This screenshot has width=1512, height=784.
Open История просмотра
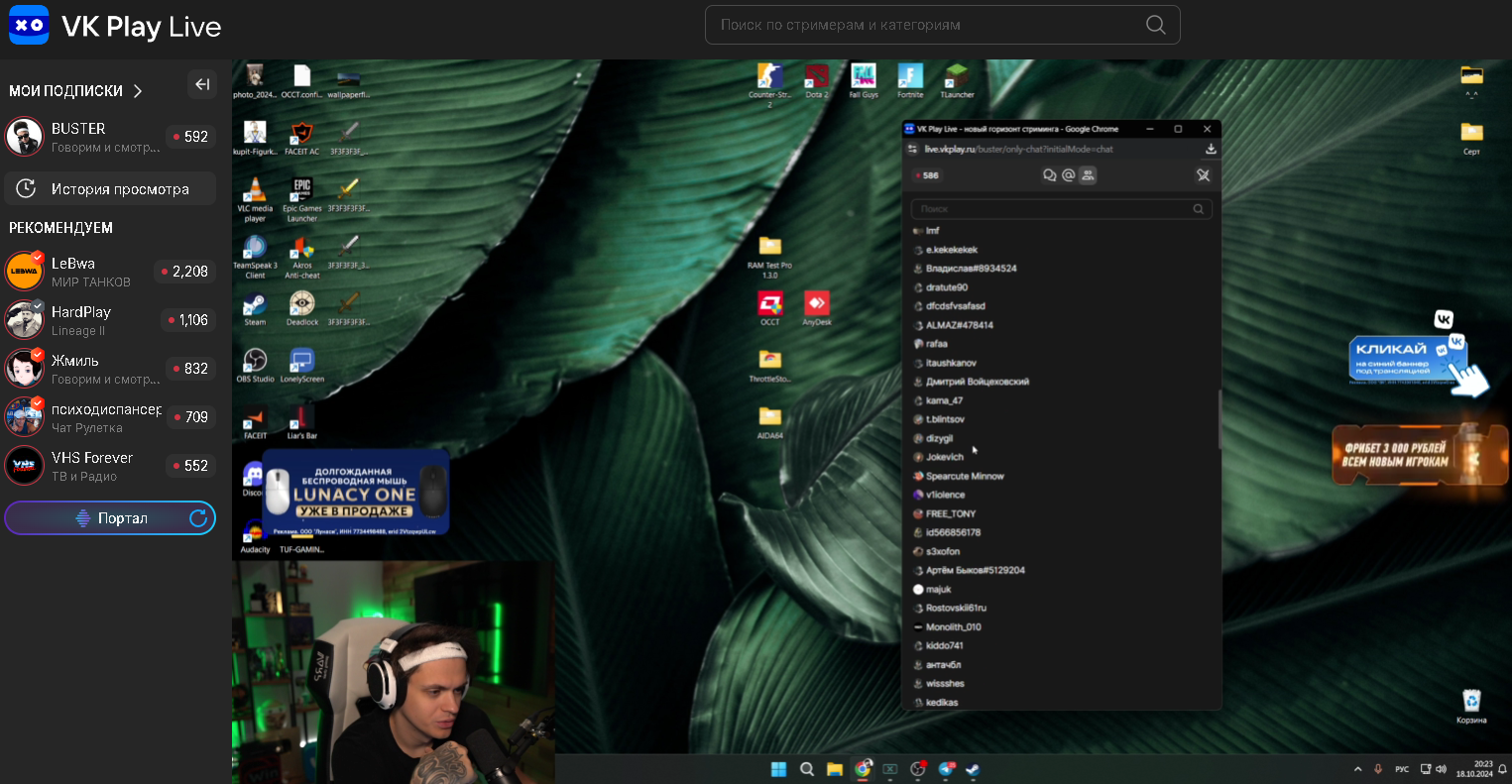[109, 188]
